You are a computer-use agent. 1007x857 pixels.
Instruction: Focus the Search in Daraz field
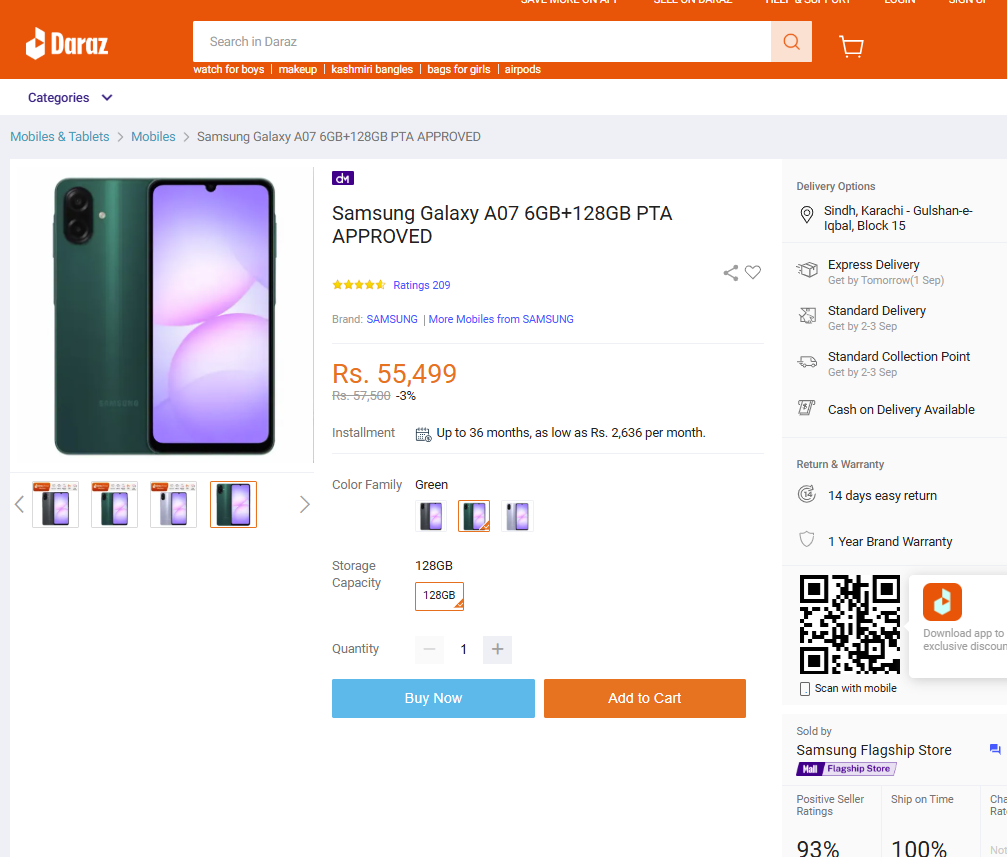[482, 42]
